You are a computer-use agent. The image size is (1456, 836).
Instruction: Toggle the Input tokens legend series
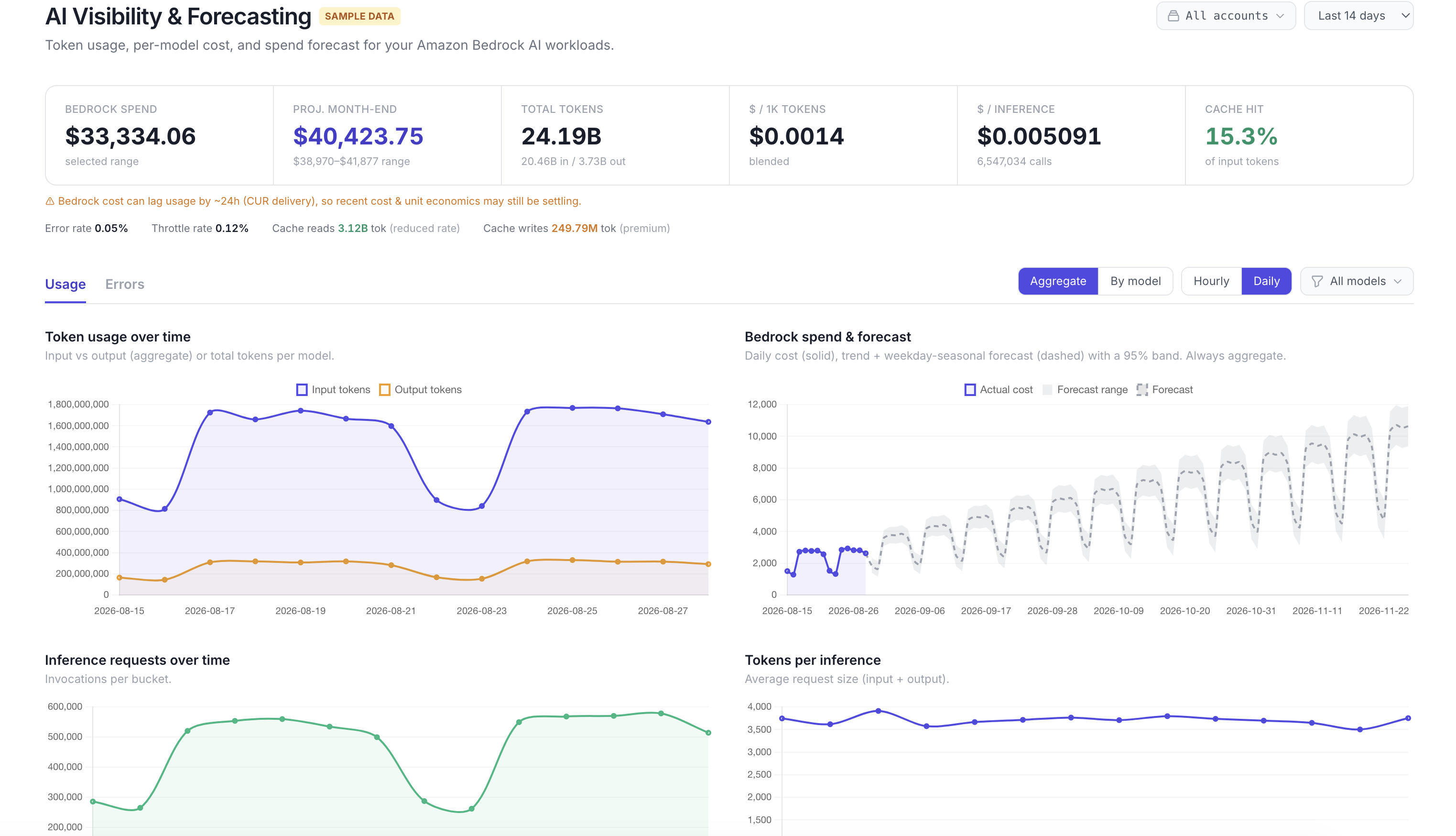[x=333, y=390]
